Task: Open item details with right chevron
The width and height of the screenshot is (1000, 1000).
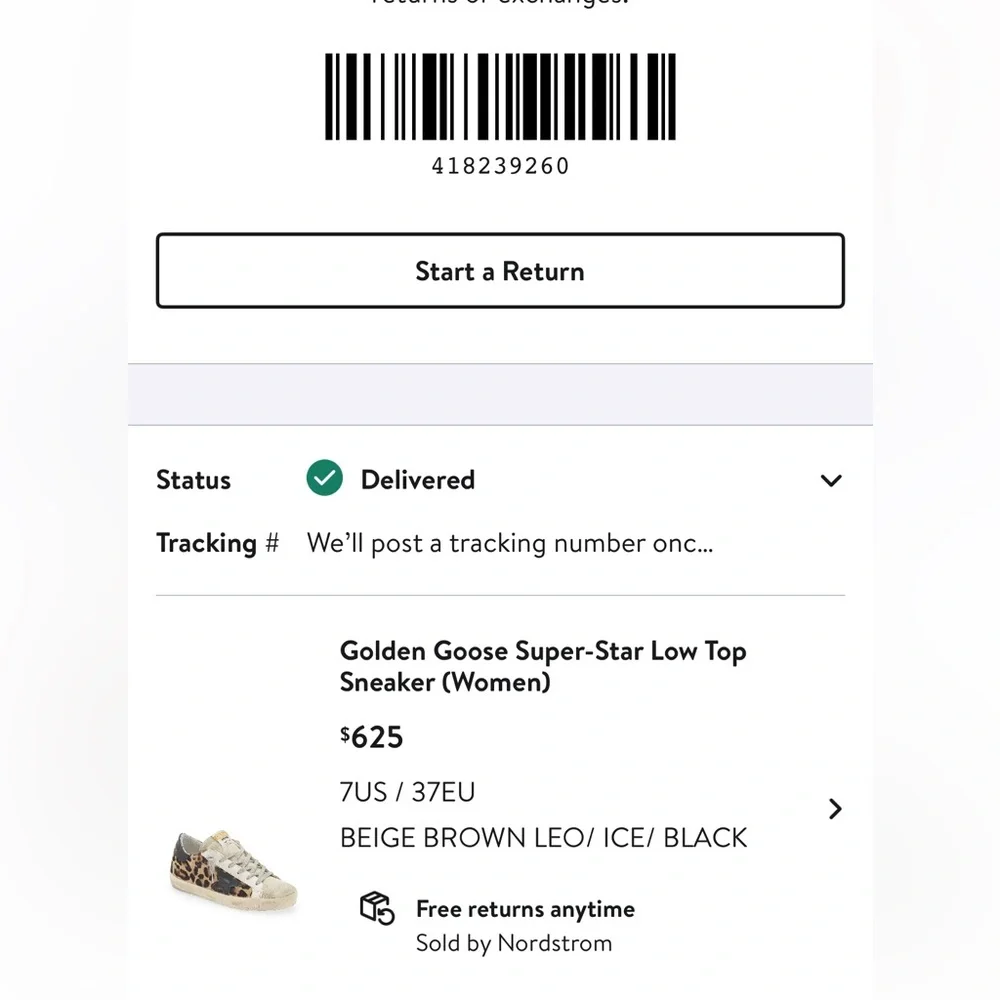Action: coord(836,809)
